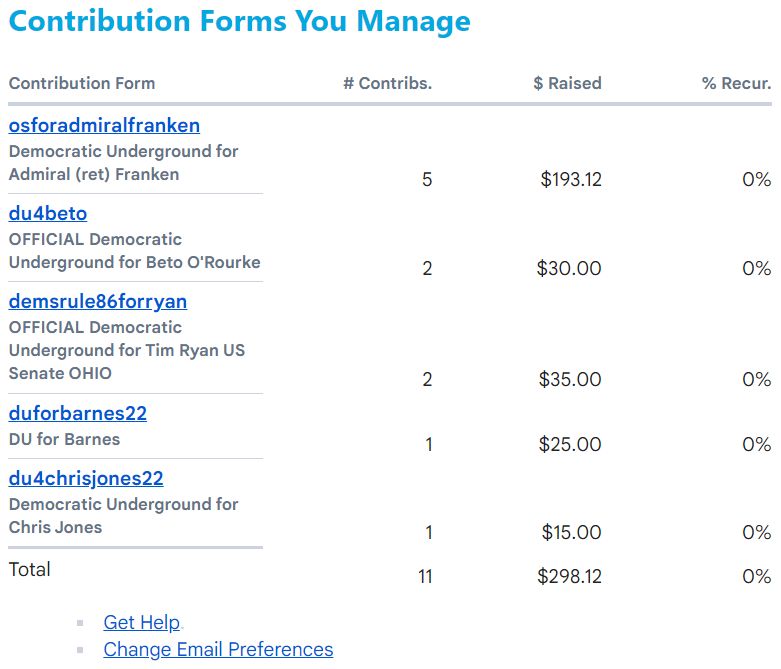
Task: Click the Contribution Forms You Manage heading
Action: tap(239, 22)
